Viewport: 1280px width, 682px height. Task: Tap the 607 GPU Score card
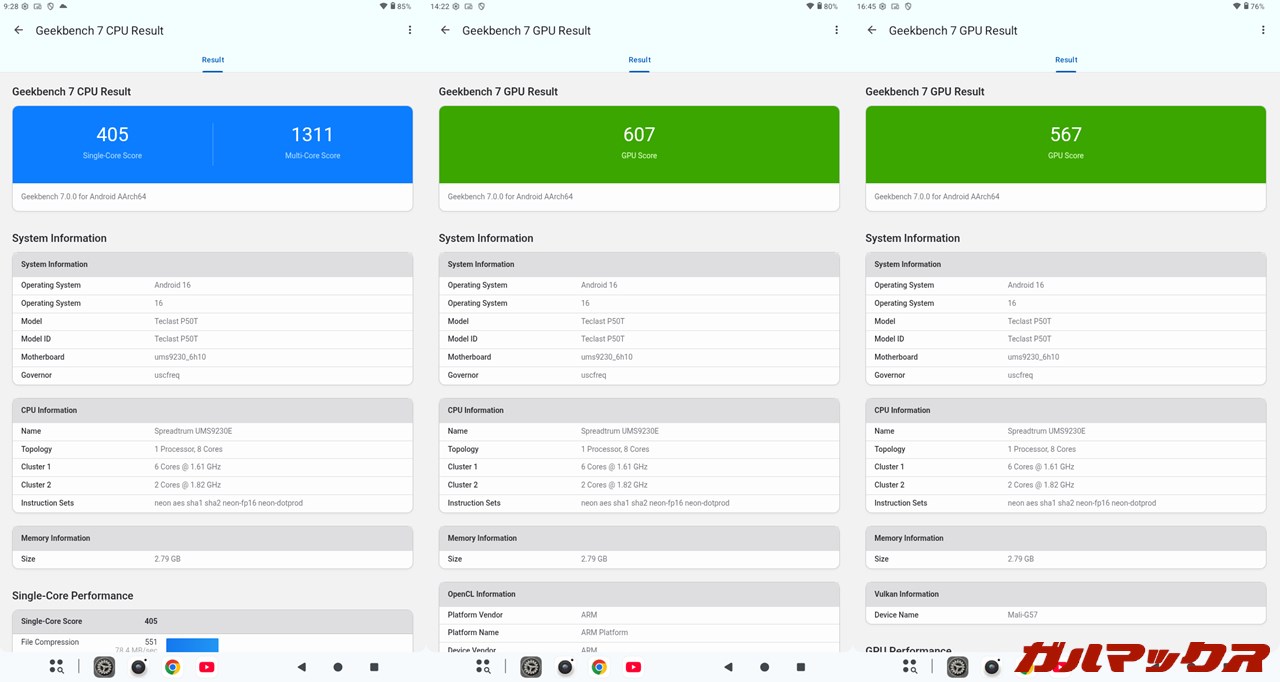(x=639, y=144)
